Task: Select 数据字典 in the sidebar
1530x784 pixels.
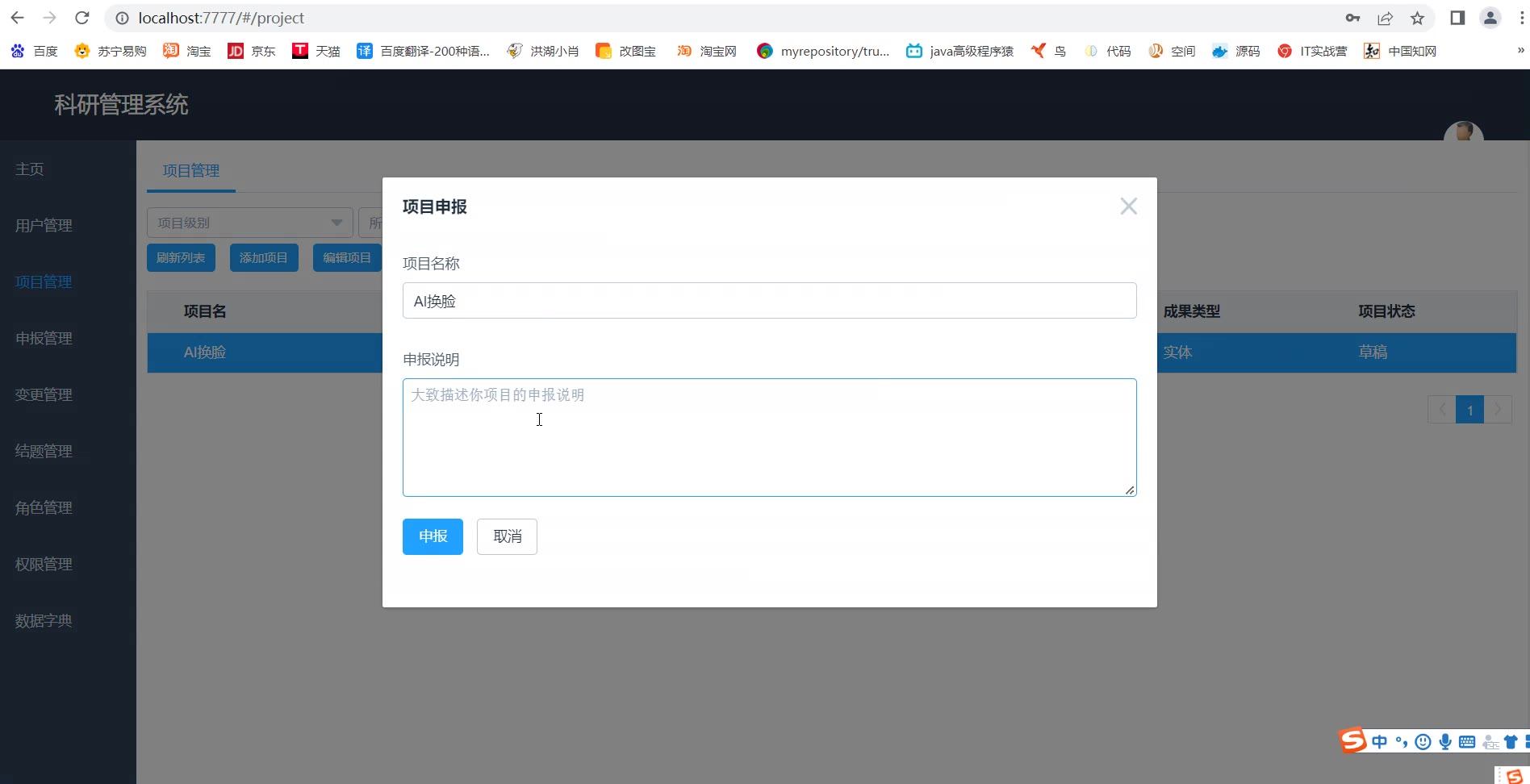Action: coord(44,621)
